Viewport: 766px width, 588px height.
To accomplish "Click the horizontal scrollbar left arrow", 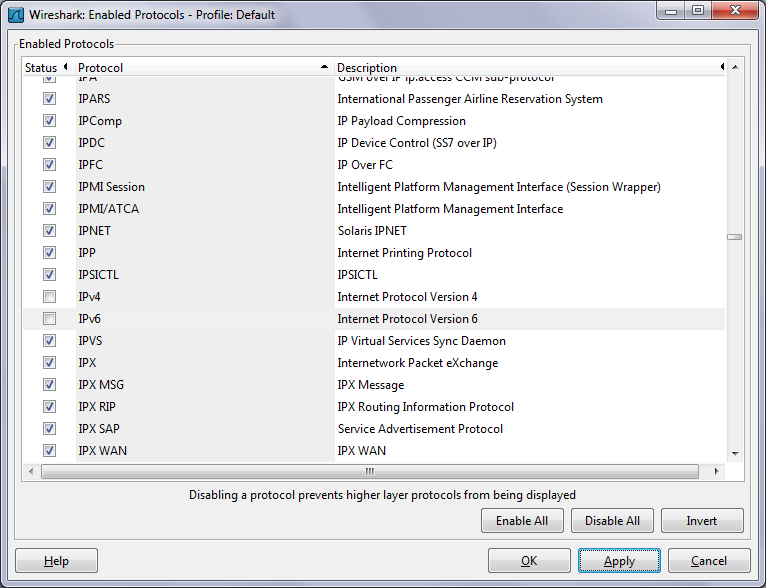I will (31, 471).
